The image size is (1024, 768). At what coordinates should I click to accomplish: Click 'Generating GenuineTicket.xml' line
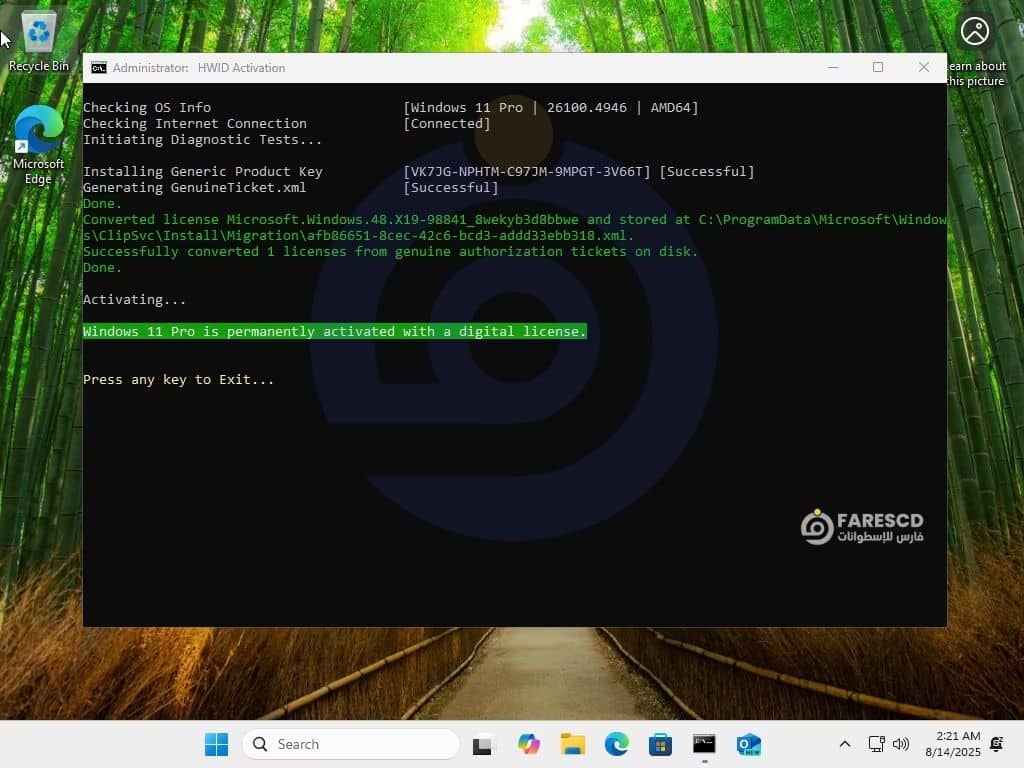(x=195, y=187)
